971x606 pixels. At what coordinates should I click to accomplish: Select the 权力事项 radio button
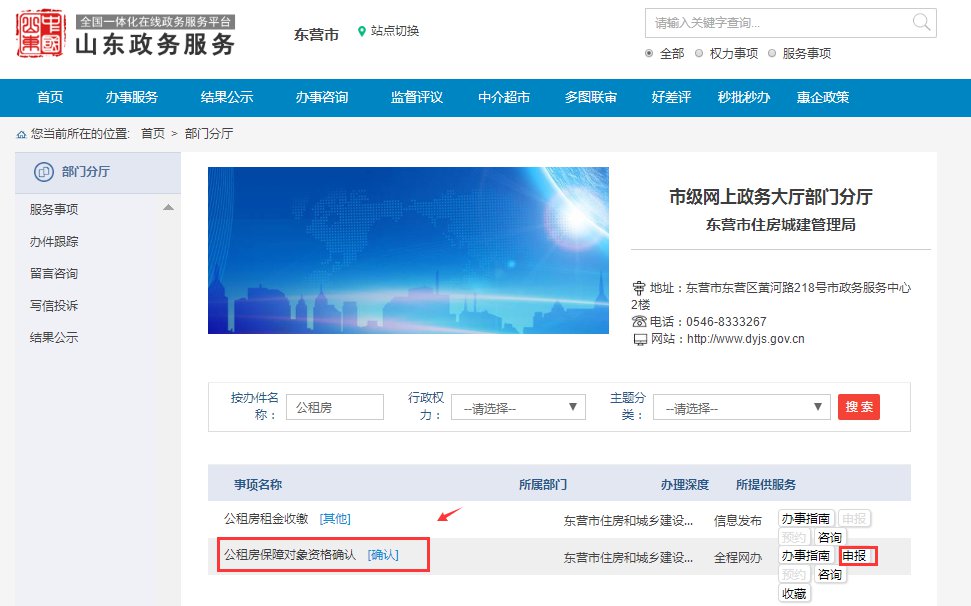699,53
